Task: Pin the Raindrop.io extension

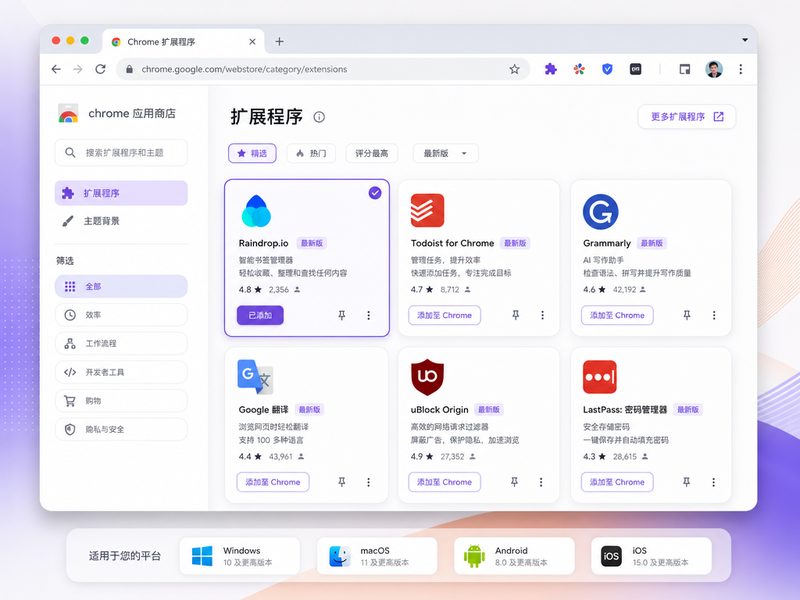Action: 342,315
